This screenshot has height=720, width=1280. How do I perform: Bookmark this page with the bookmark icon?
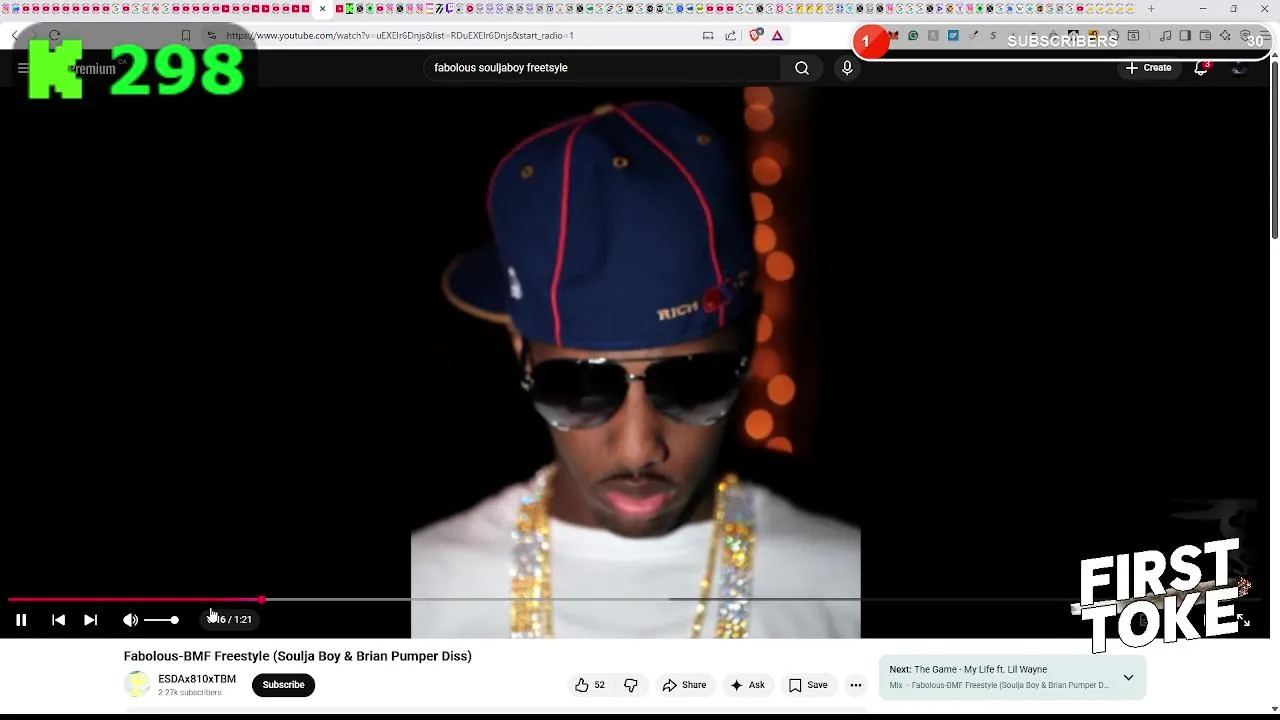186,35
